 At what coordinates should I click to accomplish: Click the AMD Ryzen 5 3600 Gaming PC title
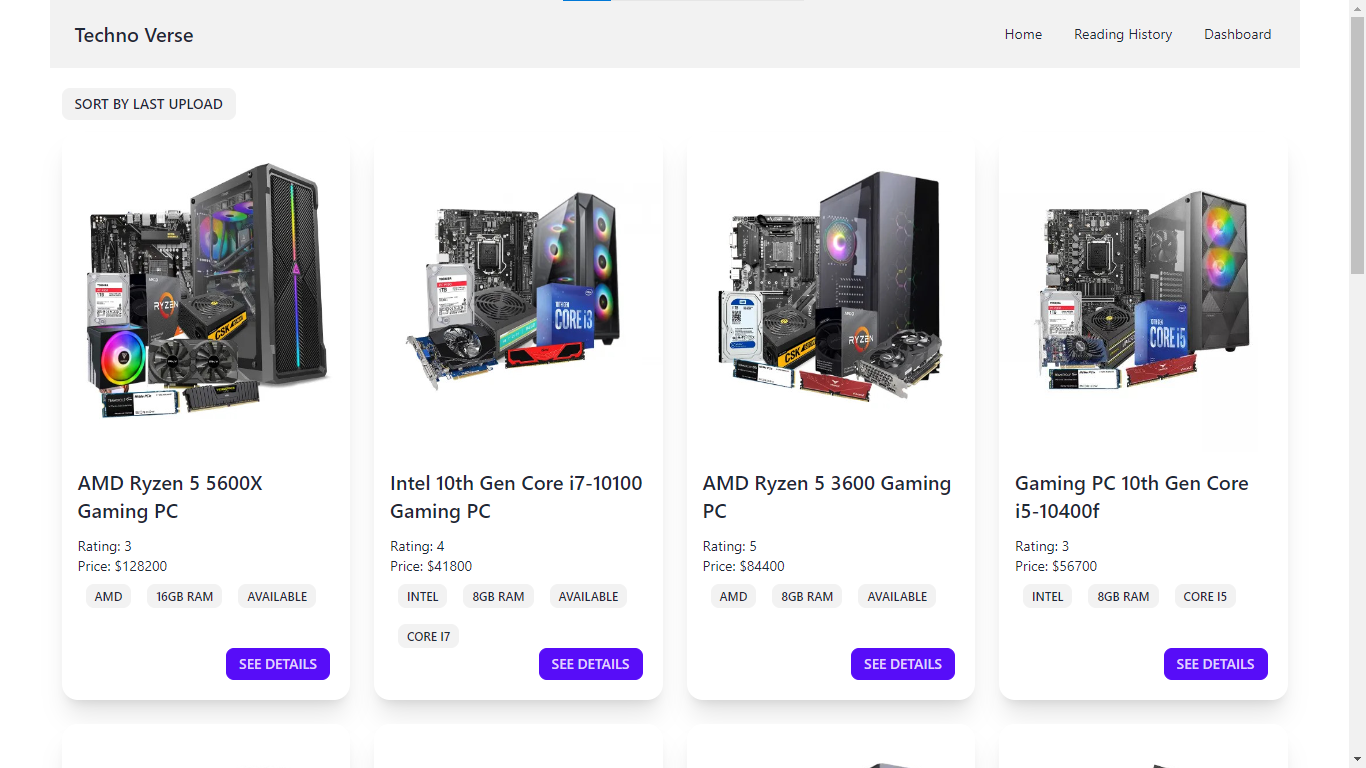(826, 497)
